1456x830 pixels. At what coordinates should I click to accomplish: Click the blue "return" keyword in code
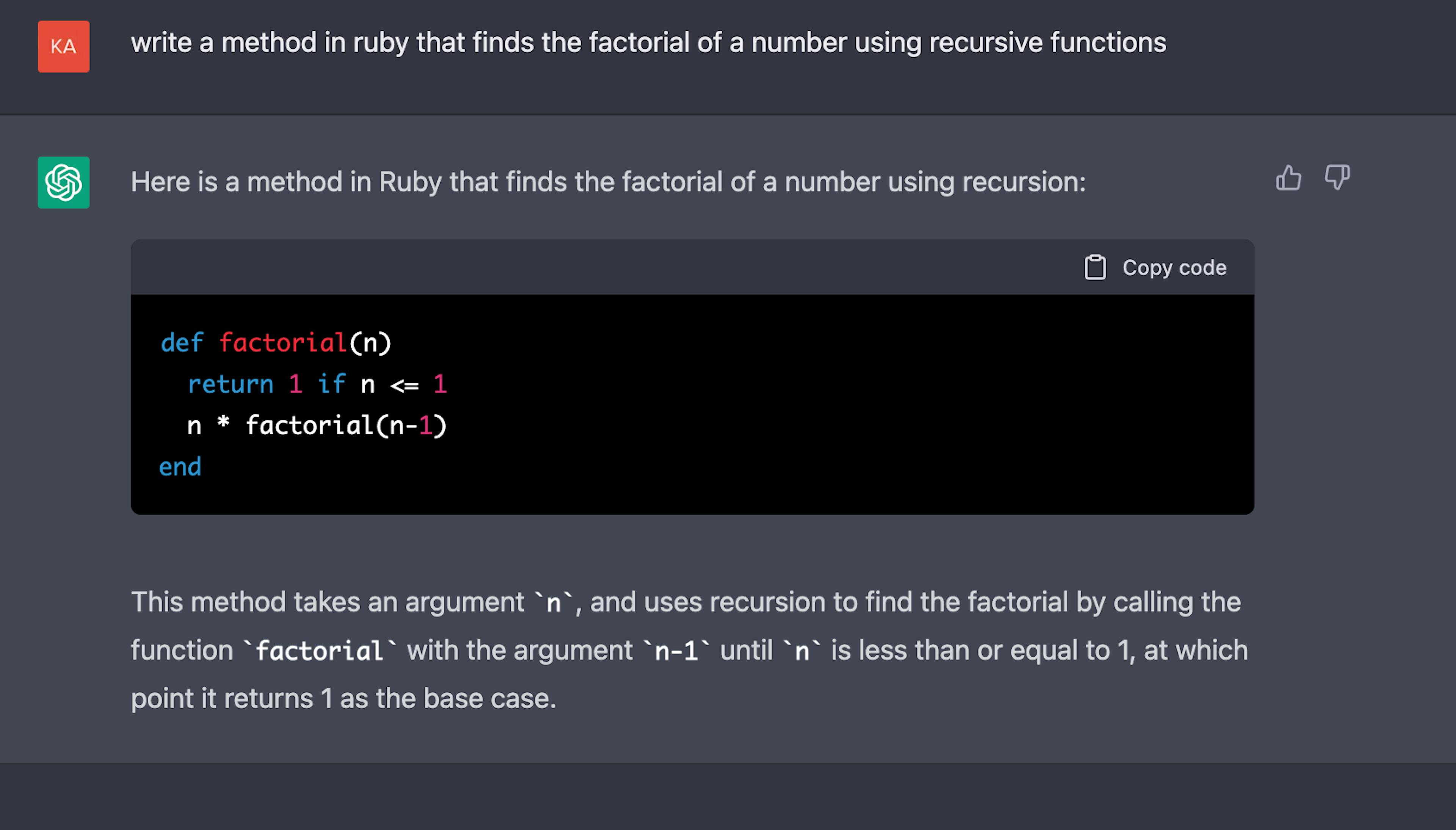[x=231, y=384]
